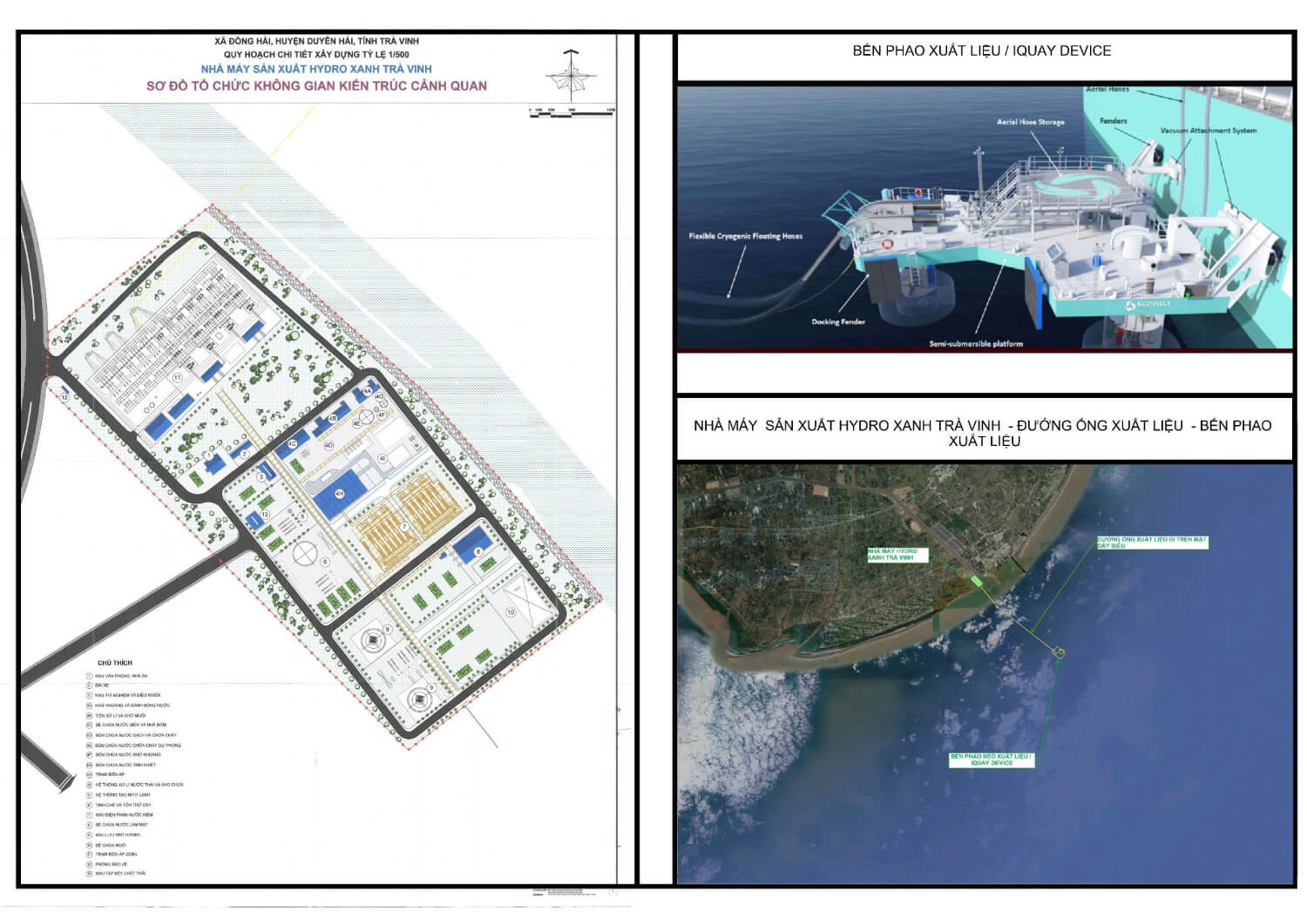The width and height of the screenshot is (1307, 924).
Task: Click circled marker 12 near entrance road
Action: coord(64,397)
